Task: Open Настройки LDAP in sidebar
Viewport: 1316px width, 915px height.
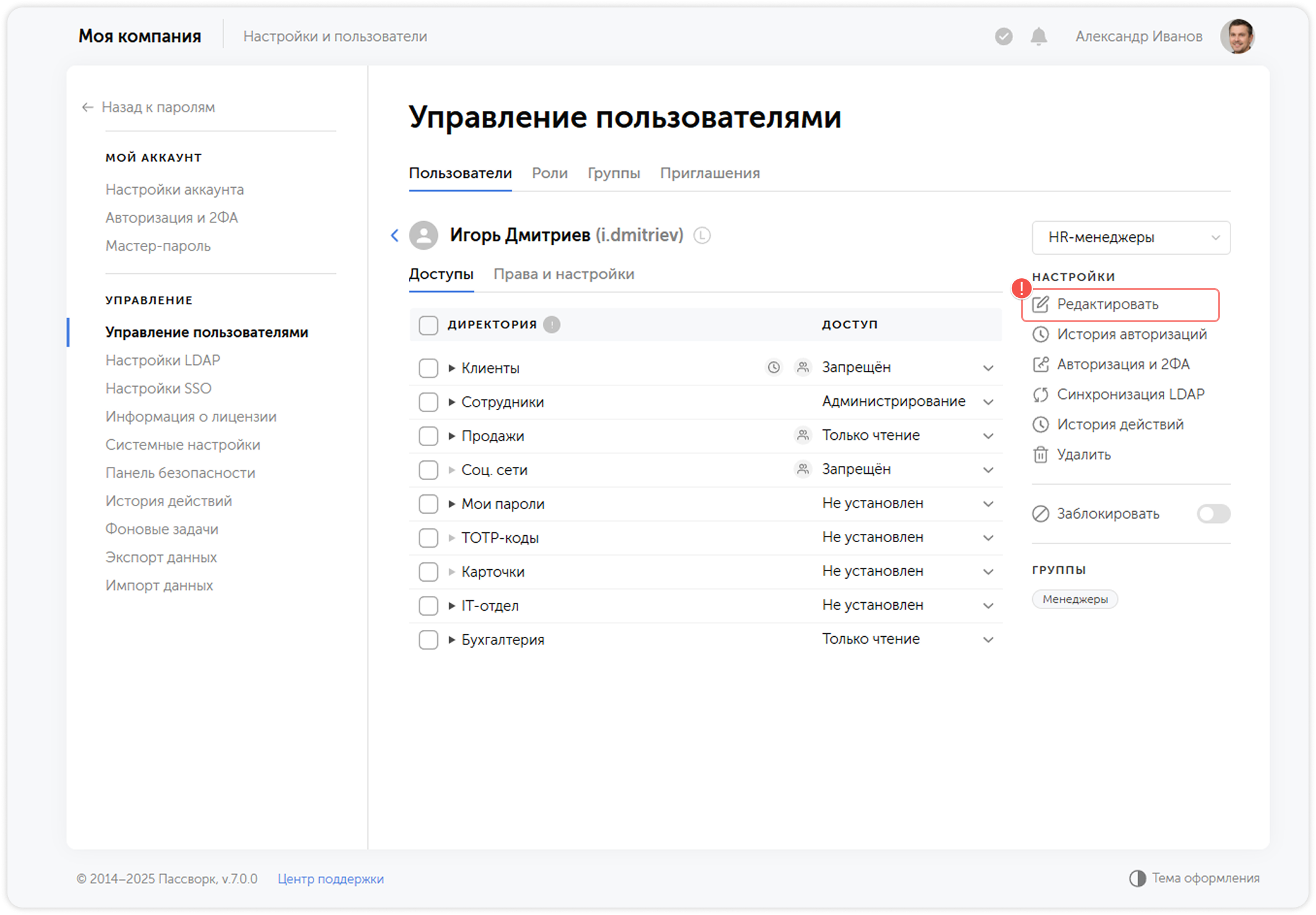Action: pyautogui.click(x=162, y=361)
